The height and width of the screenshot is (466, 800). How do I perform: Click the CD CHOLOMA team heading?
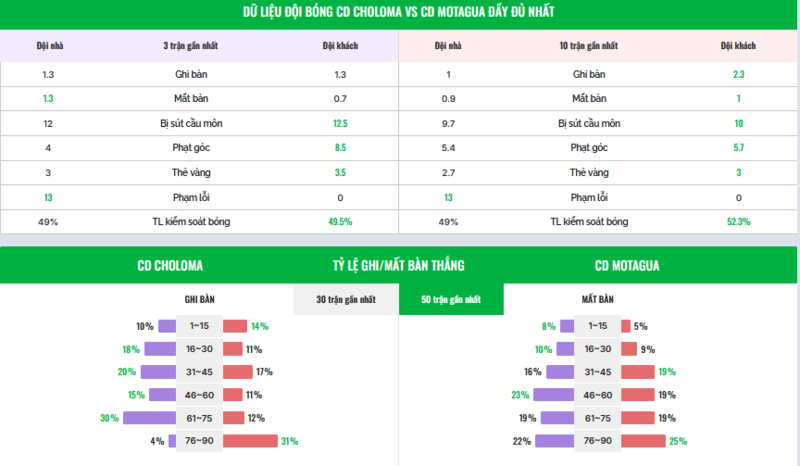(x=170, y=266)
